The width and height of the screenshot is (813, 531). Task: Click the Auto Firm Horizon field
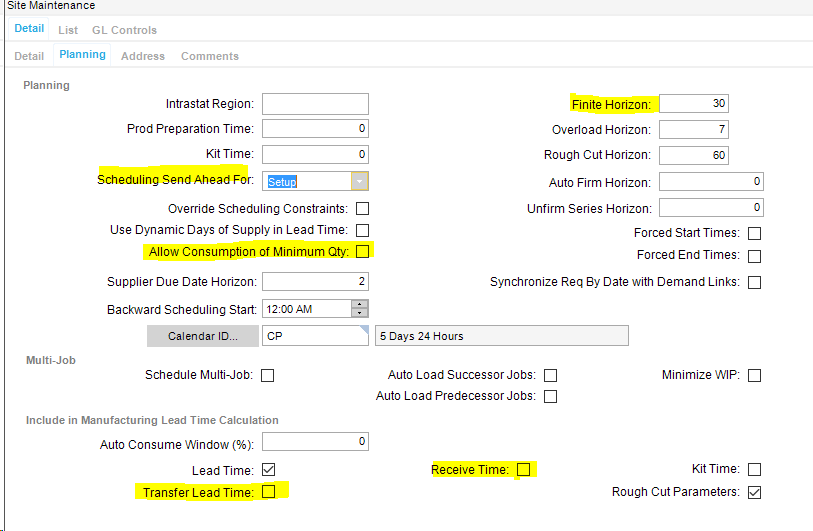pos(711,181)
